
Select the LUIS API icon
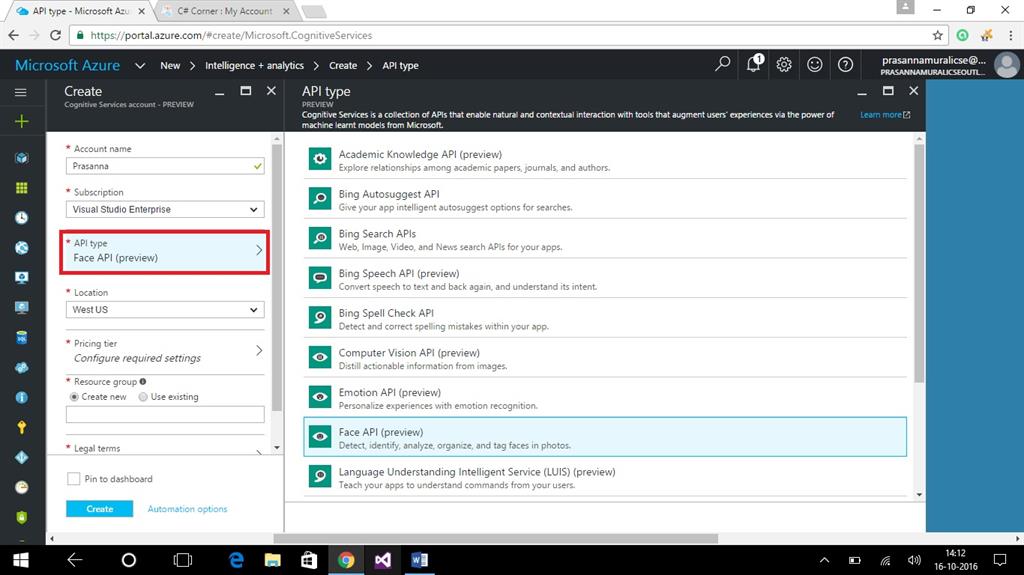tap(320, 476)
